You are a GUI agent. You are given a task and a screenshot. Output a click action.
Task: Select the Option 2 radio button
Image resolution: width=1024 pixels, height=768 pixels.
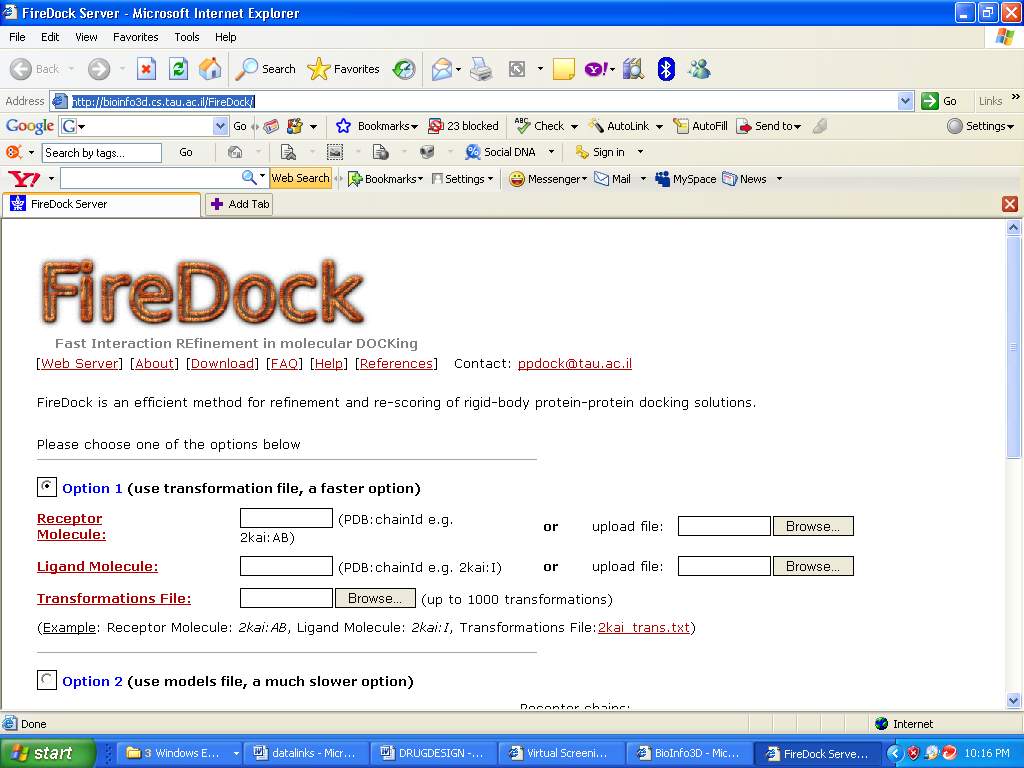click(x=47, y=680)
